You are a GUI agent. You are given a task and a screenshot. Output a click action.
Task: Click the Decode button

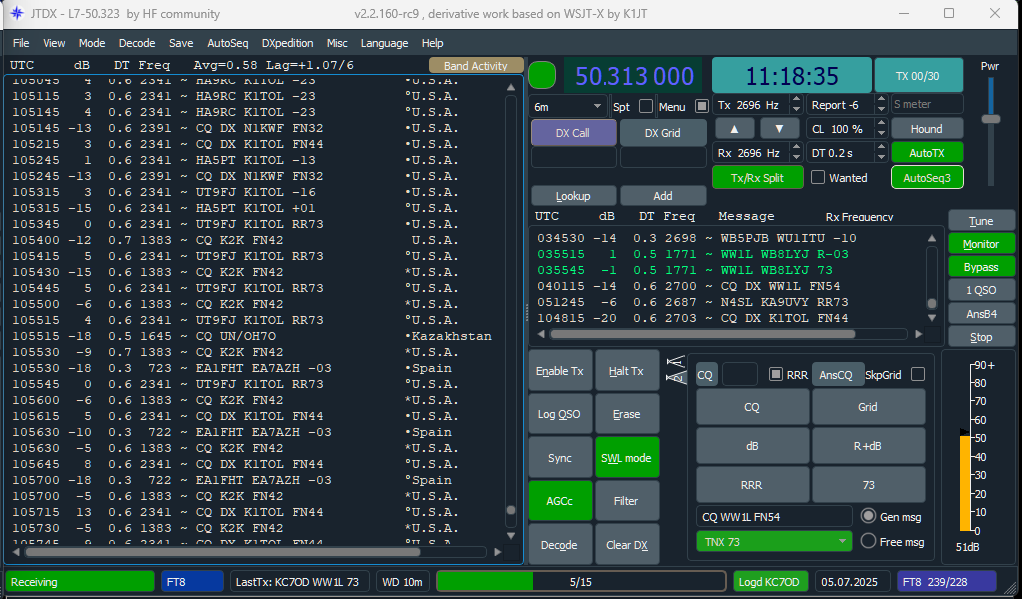tap(560, 544)
